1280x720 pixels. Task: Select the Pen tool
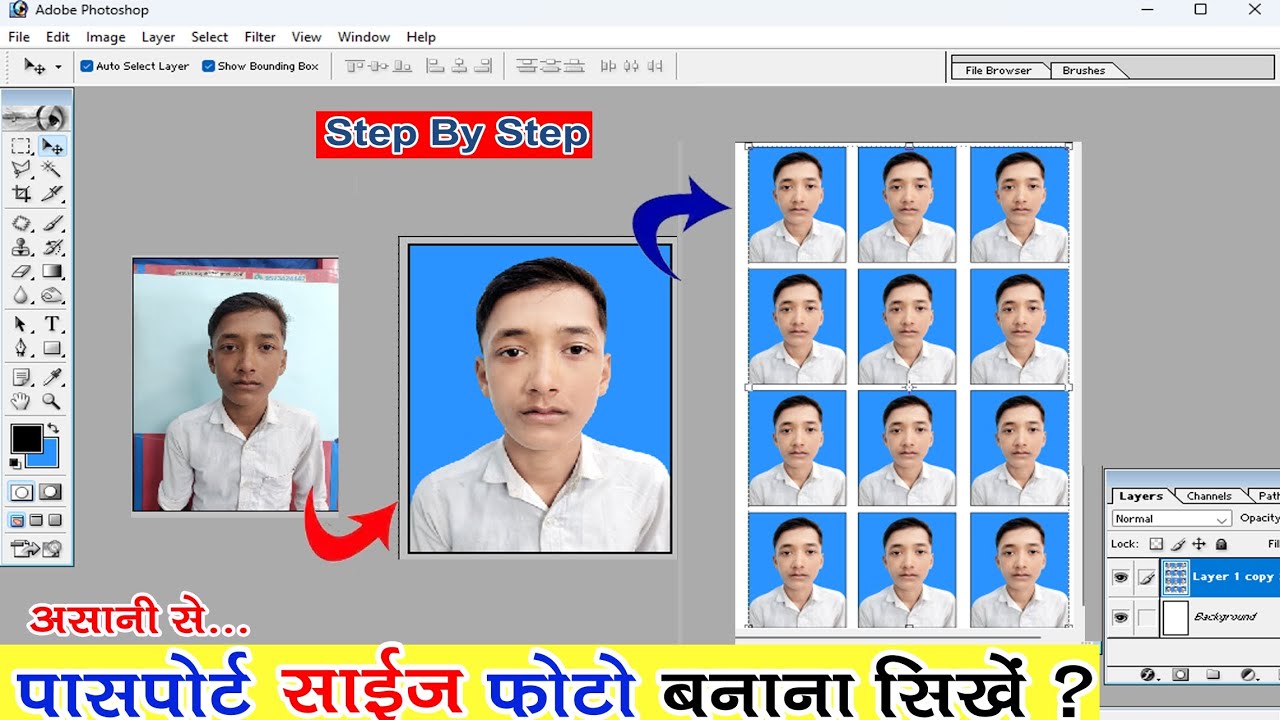tap(21, 348)
